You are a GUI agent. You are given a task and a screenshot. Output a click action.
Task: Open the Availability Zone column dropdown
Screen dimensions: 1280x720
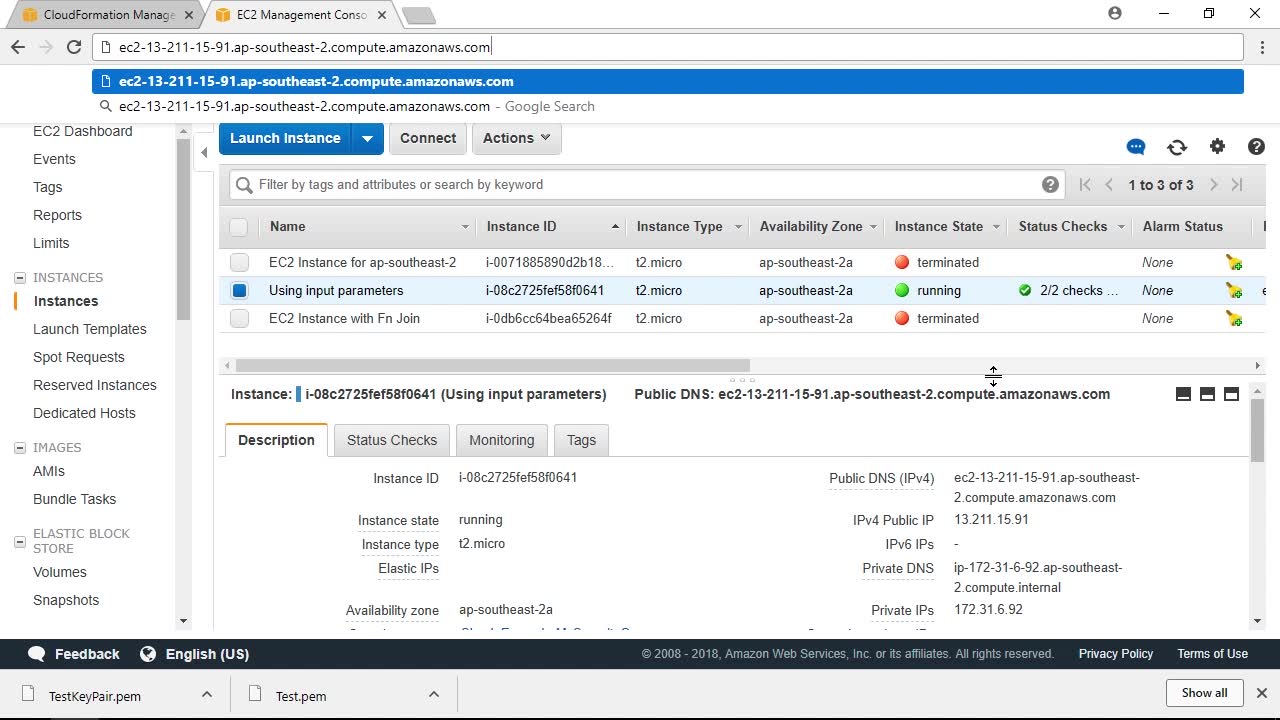tap(874, 227)
